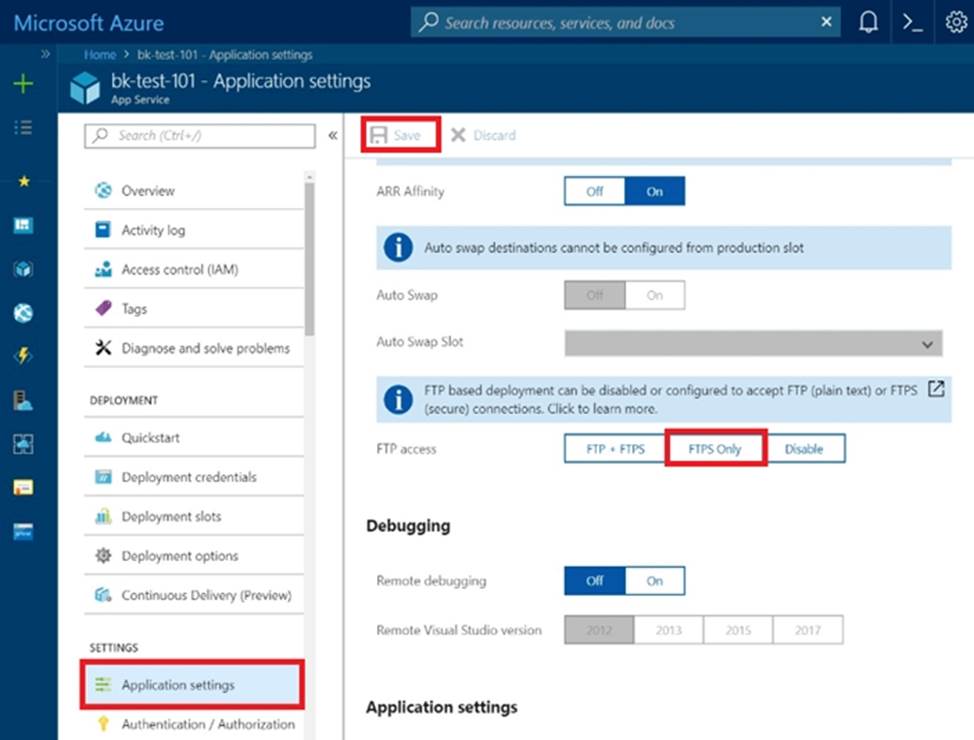
Task: Choose Visual Studio version 2015
Action: point(739,630)
